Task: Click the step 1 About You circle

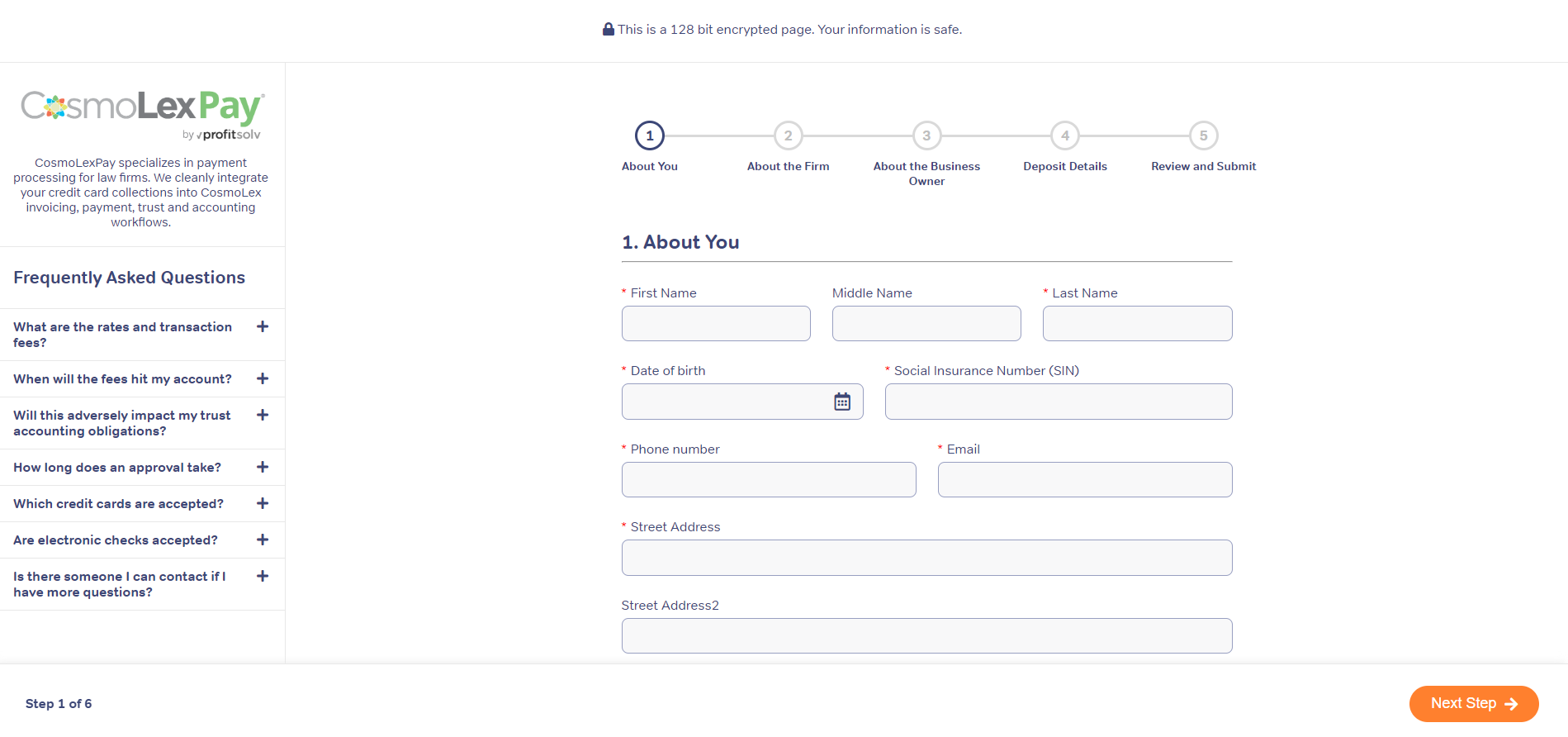Action: pos(649,136)
